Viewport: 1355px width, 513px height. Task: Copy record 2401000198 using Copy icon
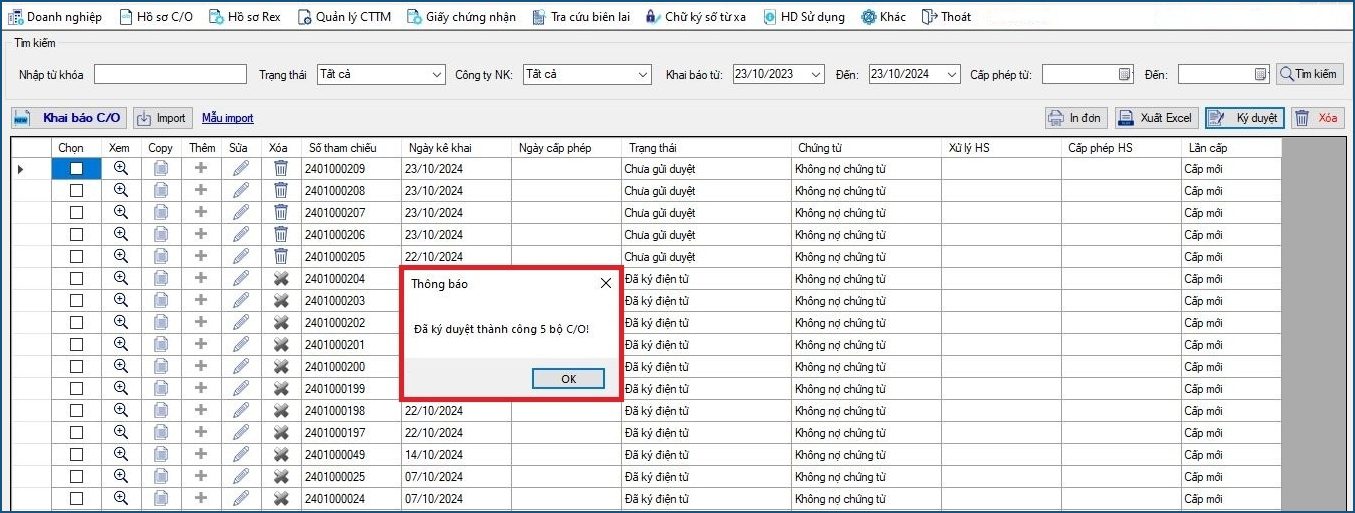pos(161,410)
